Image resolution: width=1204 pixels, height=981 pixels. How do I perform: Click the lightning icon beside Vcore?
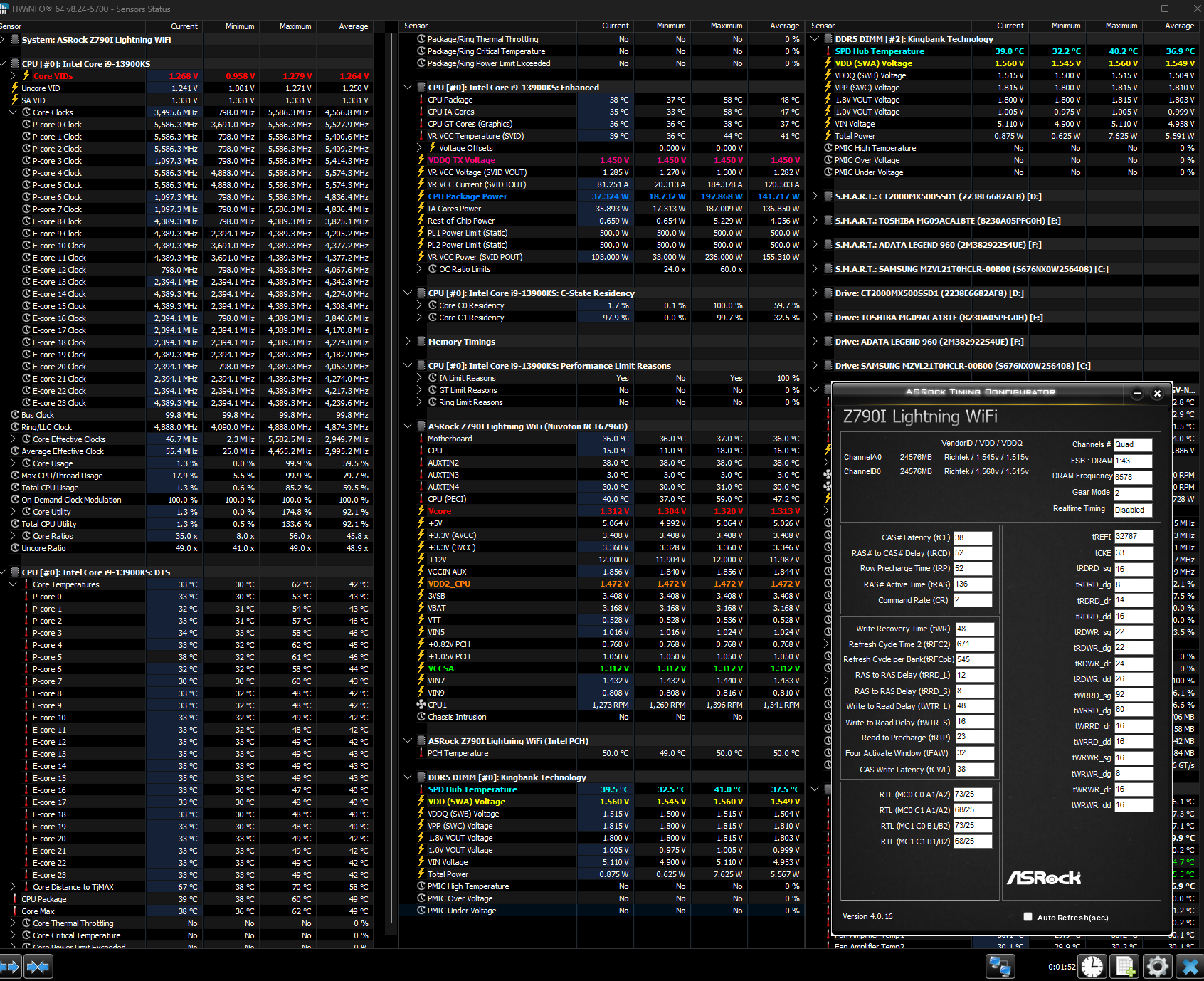click(421, 511)
